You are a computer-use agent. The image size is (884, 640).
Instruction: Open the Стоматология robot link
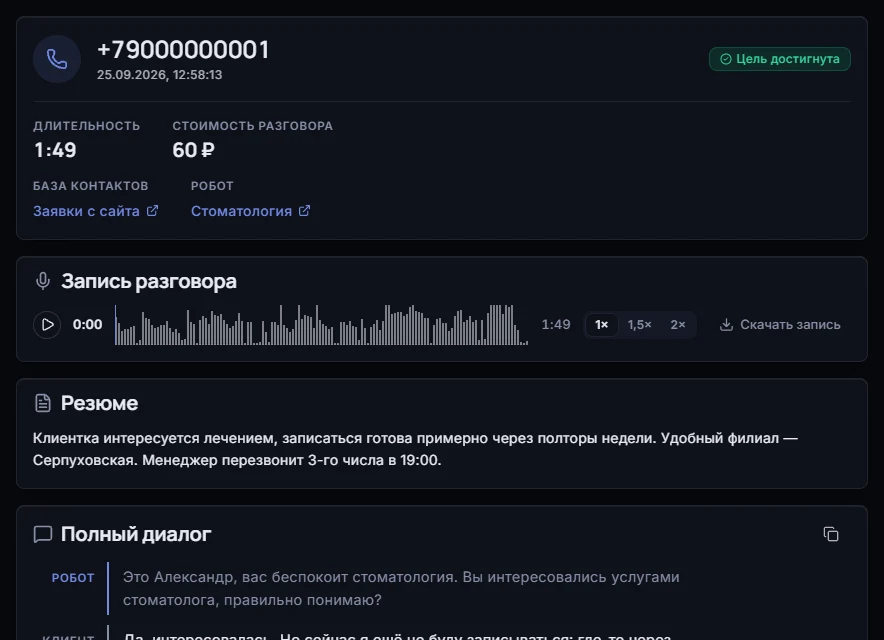250,211
